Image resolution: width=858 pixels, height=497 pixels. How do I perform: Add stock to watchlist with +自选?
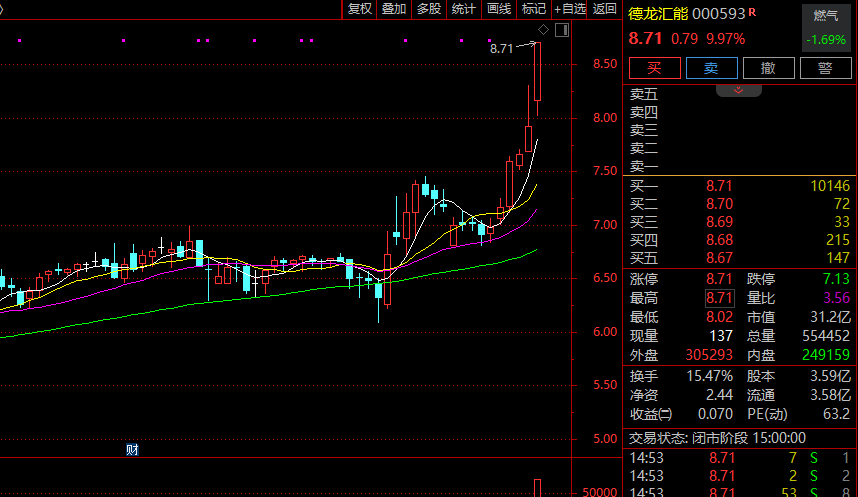pyautogui.click(x=569, y=9)
